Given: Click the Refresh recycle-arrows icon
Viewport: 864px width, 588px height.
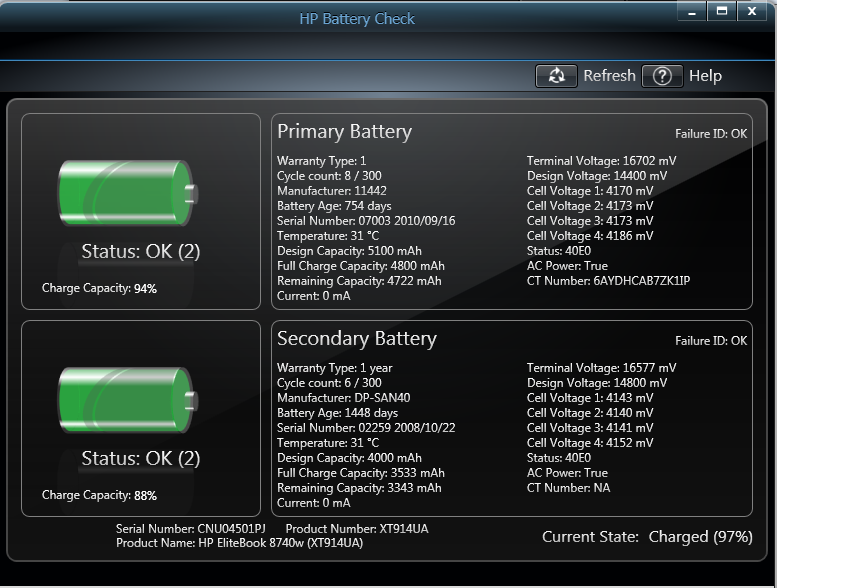Looking at the screenshot, I should [x=556, y=76].
